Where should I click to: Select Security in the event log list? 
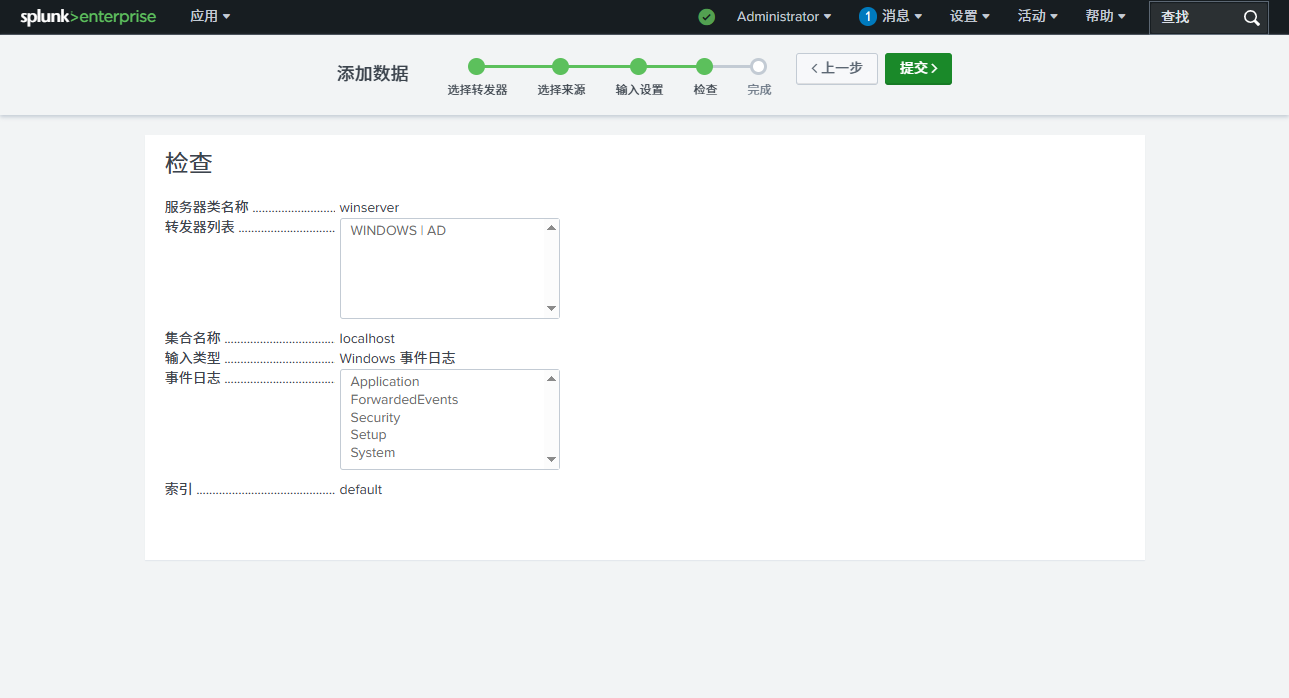375,417
